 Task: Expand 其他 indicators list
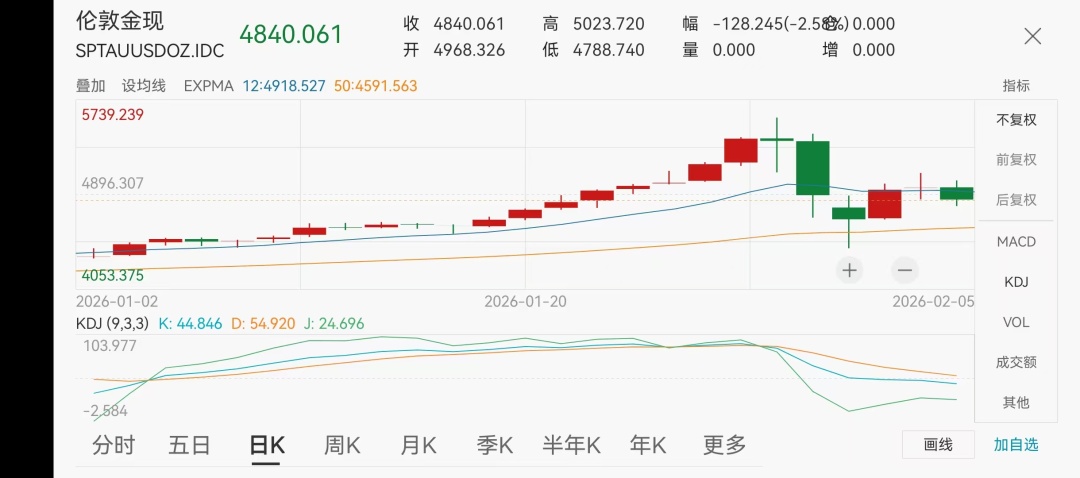coord(1016,403)
